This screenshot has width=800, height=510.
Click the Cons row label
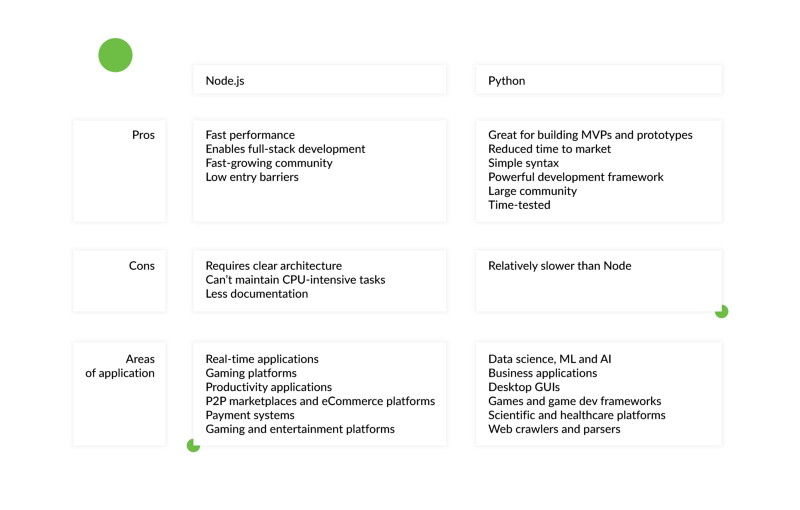(x=142, y=266)
